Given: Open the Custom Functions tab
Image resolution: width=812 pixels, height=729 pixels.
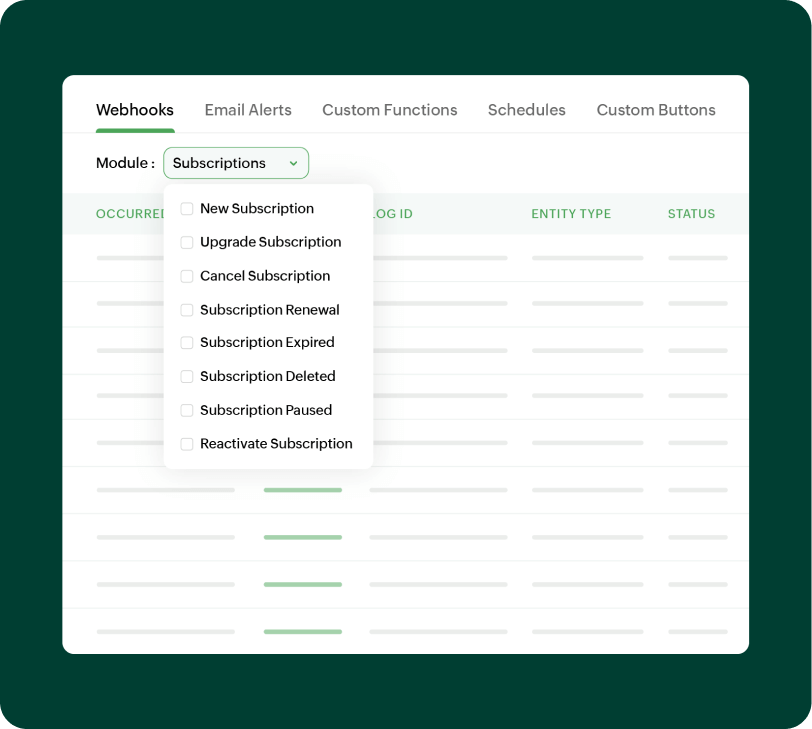Looking at the screenshot, I should (x=389, y=110).
